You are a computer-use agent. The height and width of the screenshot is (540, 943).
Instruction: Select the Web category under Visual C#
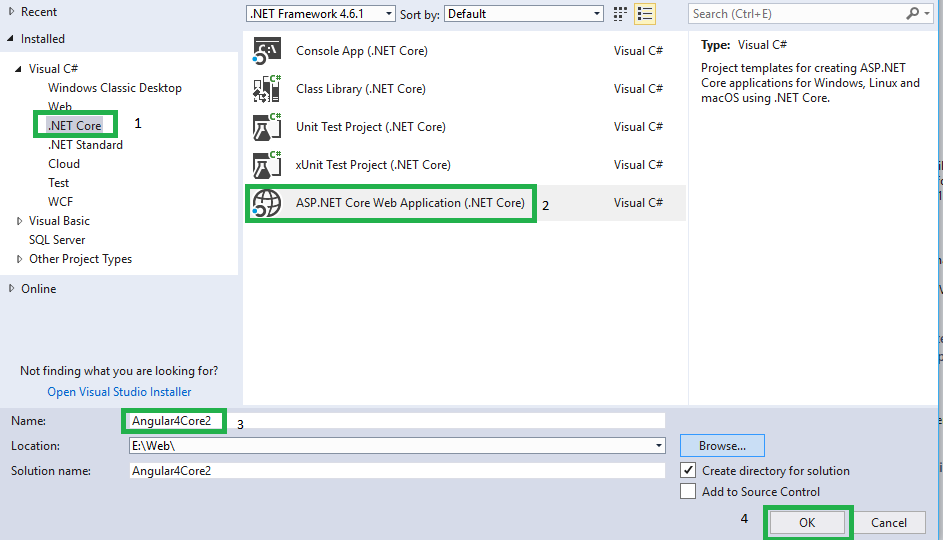(x=60, y=106)
